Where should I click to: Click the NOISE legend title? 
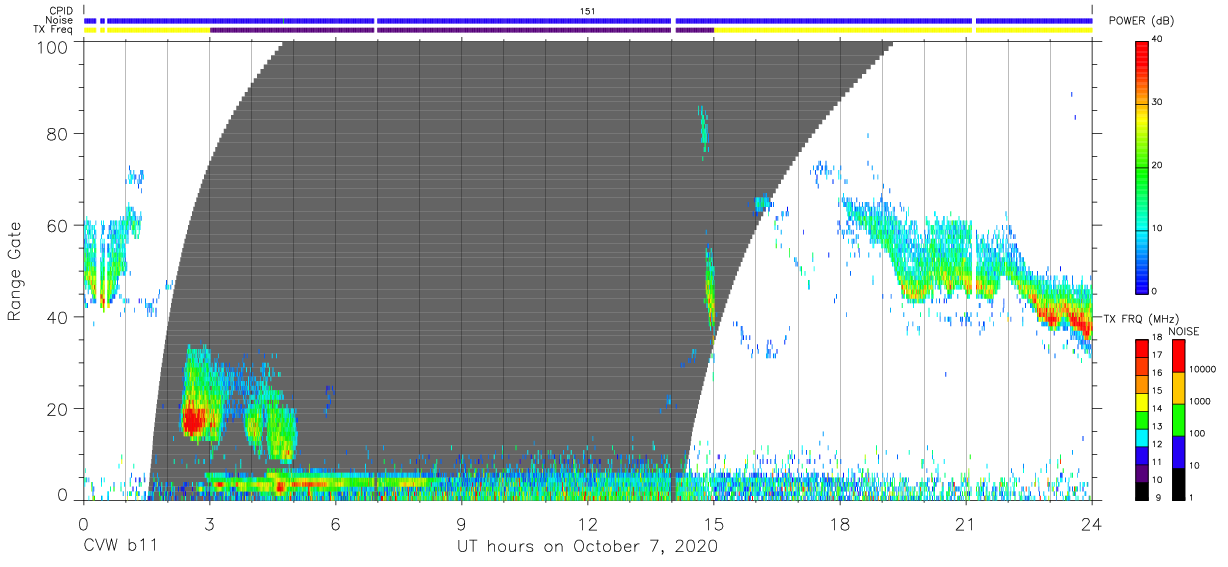1185,331
